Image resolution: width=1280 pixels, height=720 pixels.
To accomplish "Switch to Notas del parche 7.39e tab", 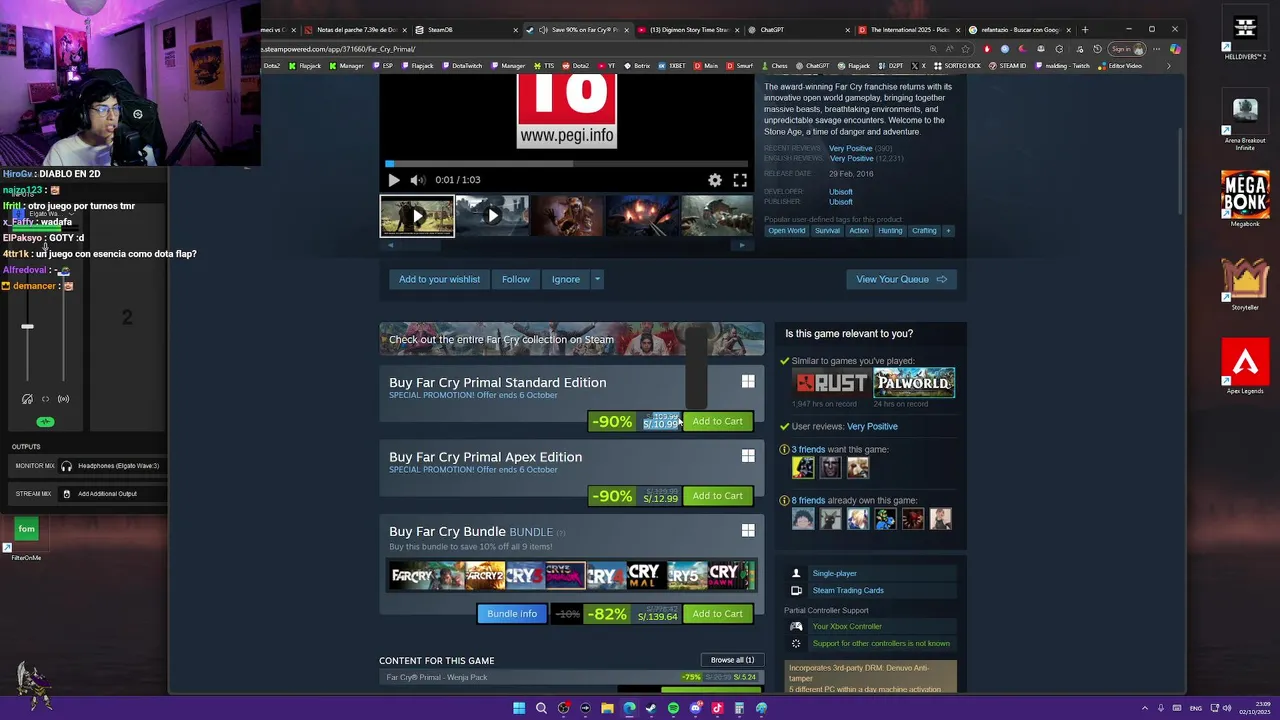I will click(355, 30).
